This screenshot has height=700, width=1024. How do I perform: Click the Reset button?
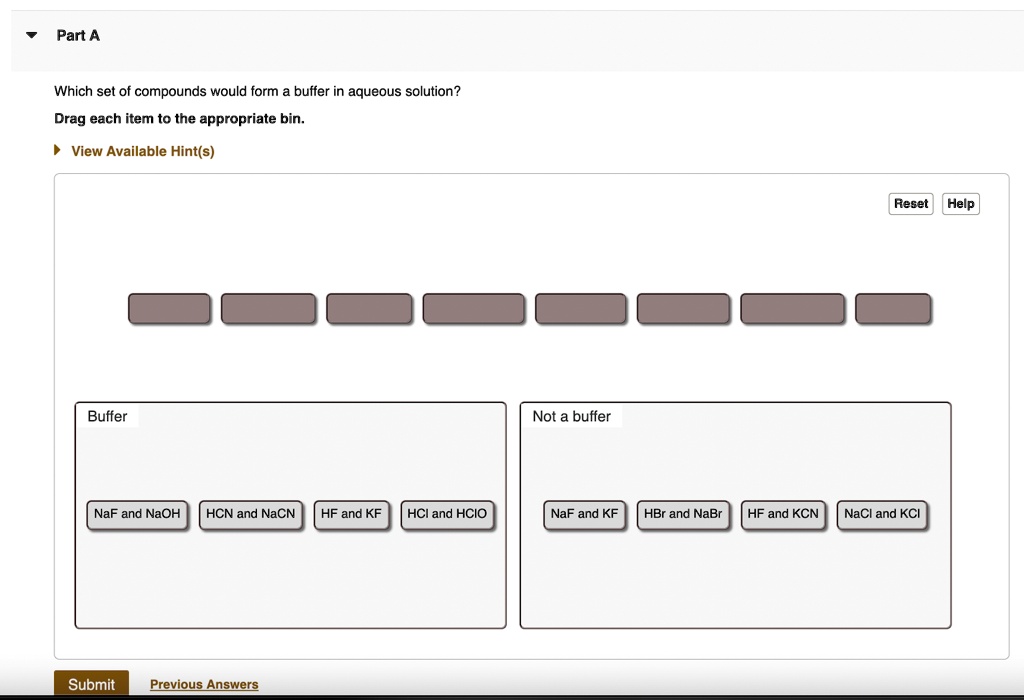tap(910, 203)
